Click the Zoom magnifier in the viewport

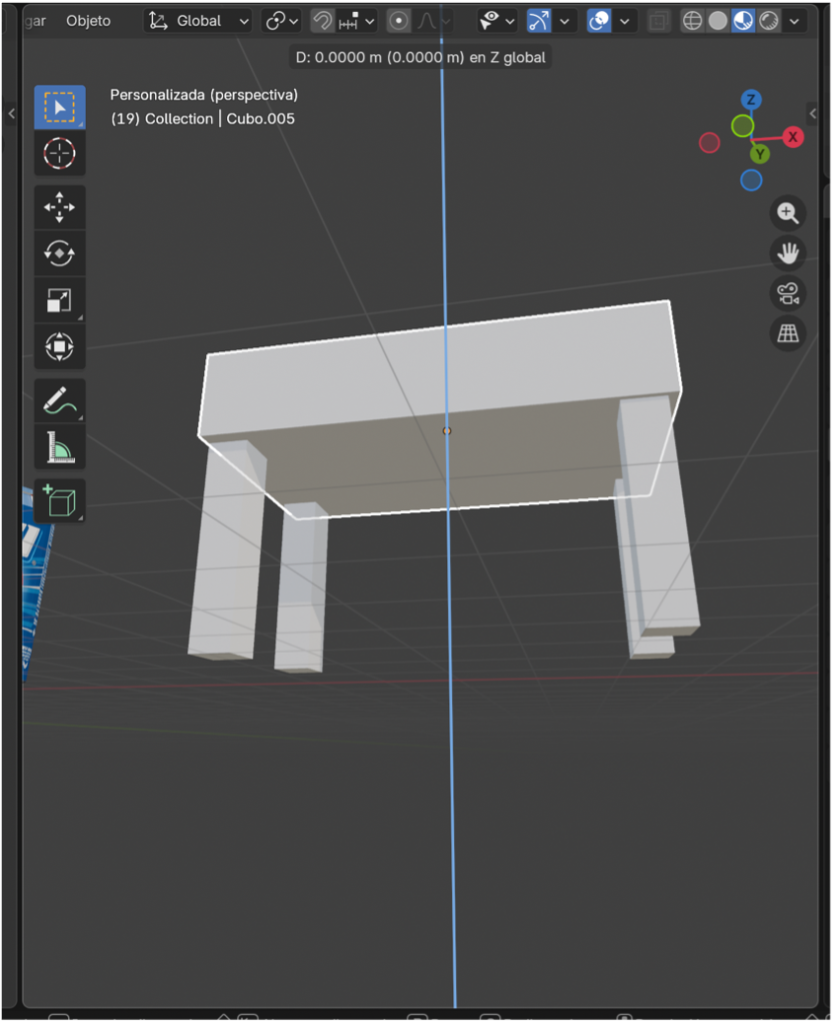tap(788, 213)
